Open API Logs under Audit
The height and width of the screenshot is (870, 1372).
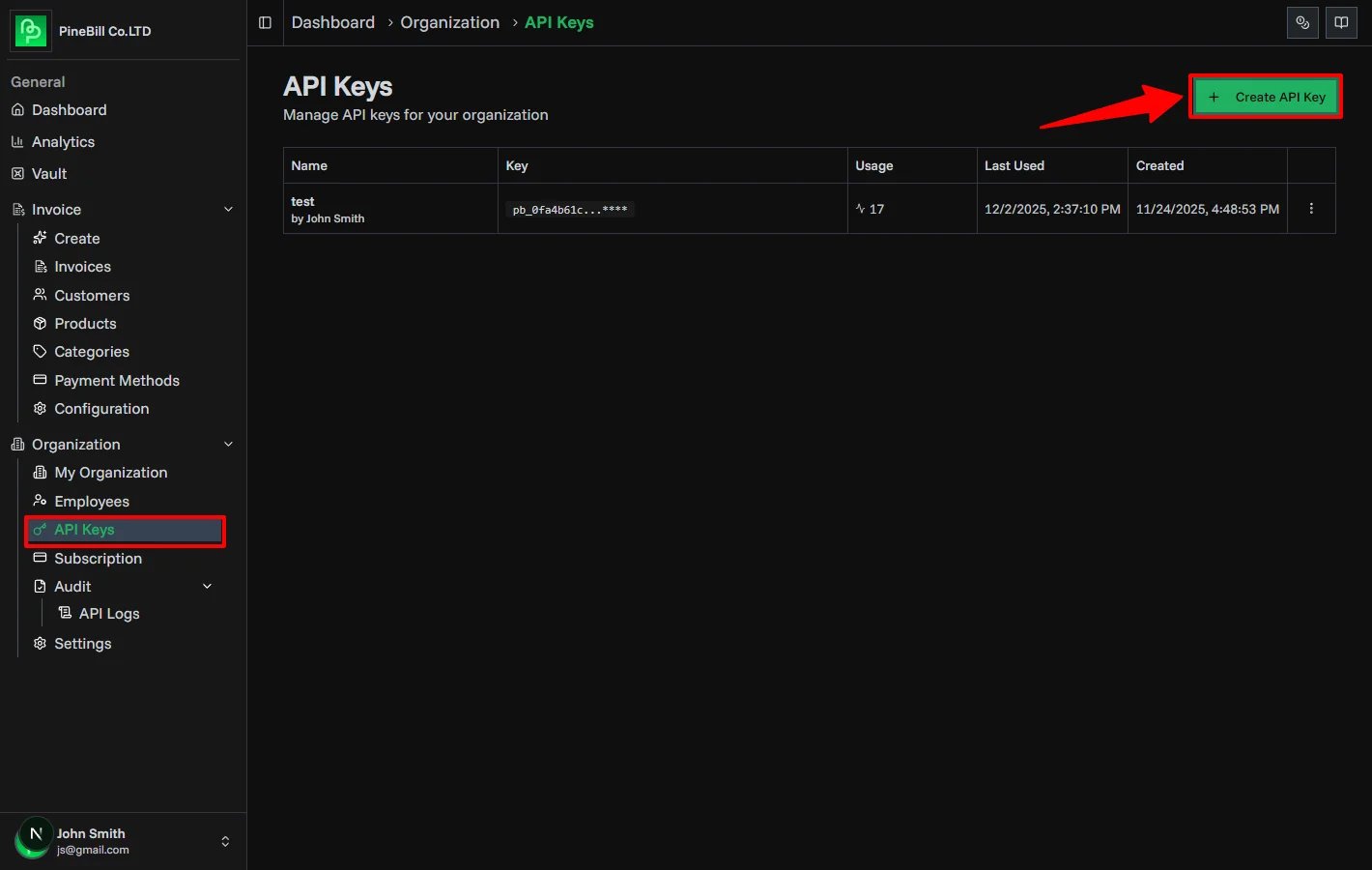108,613
